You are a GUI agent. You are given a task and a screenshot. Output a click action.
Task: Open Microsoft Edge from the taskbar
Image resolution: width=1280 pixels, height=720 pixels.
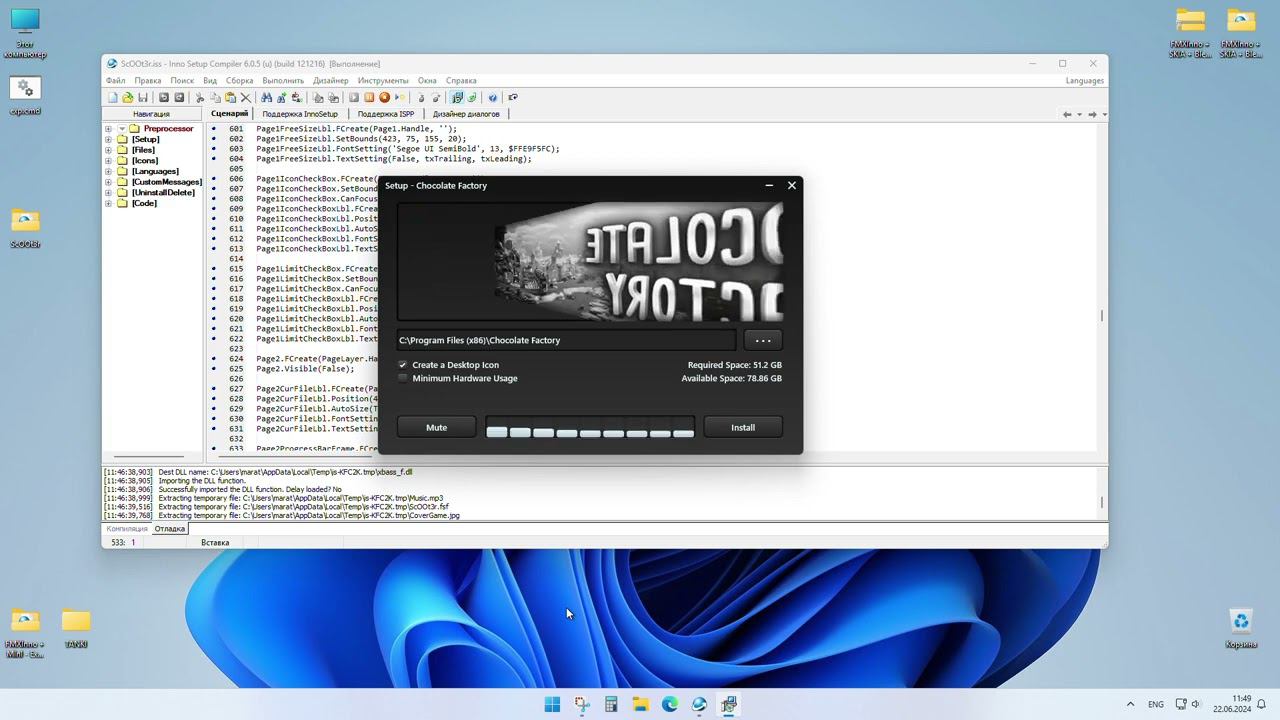point(670,704)
